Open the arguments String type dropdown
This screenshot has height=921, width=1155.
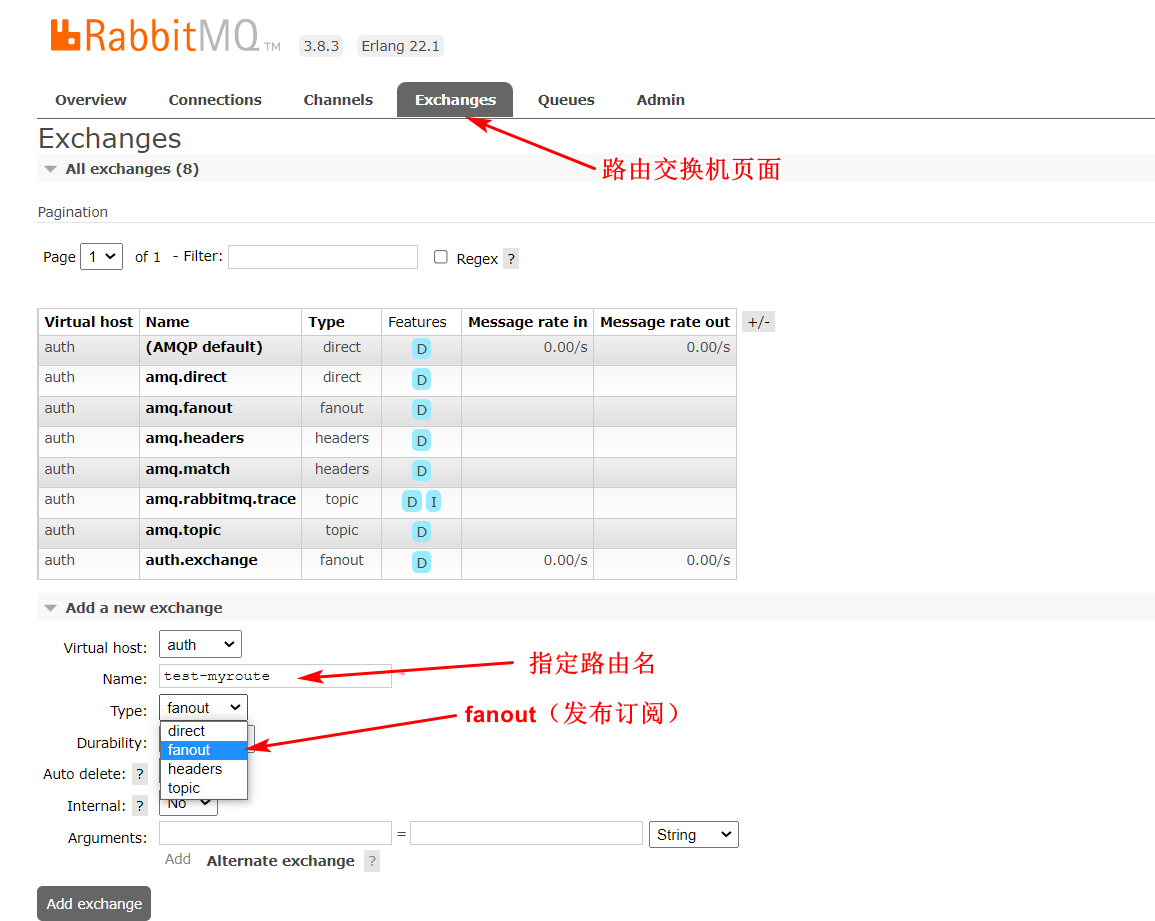[x=694, y=835]
